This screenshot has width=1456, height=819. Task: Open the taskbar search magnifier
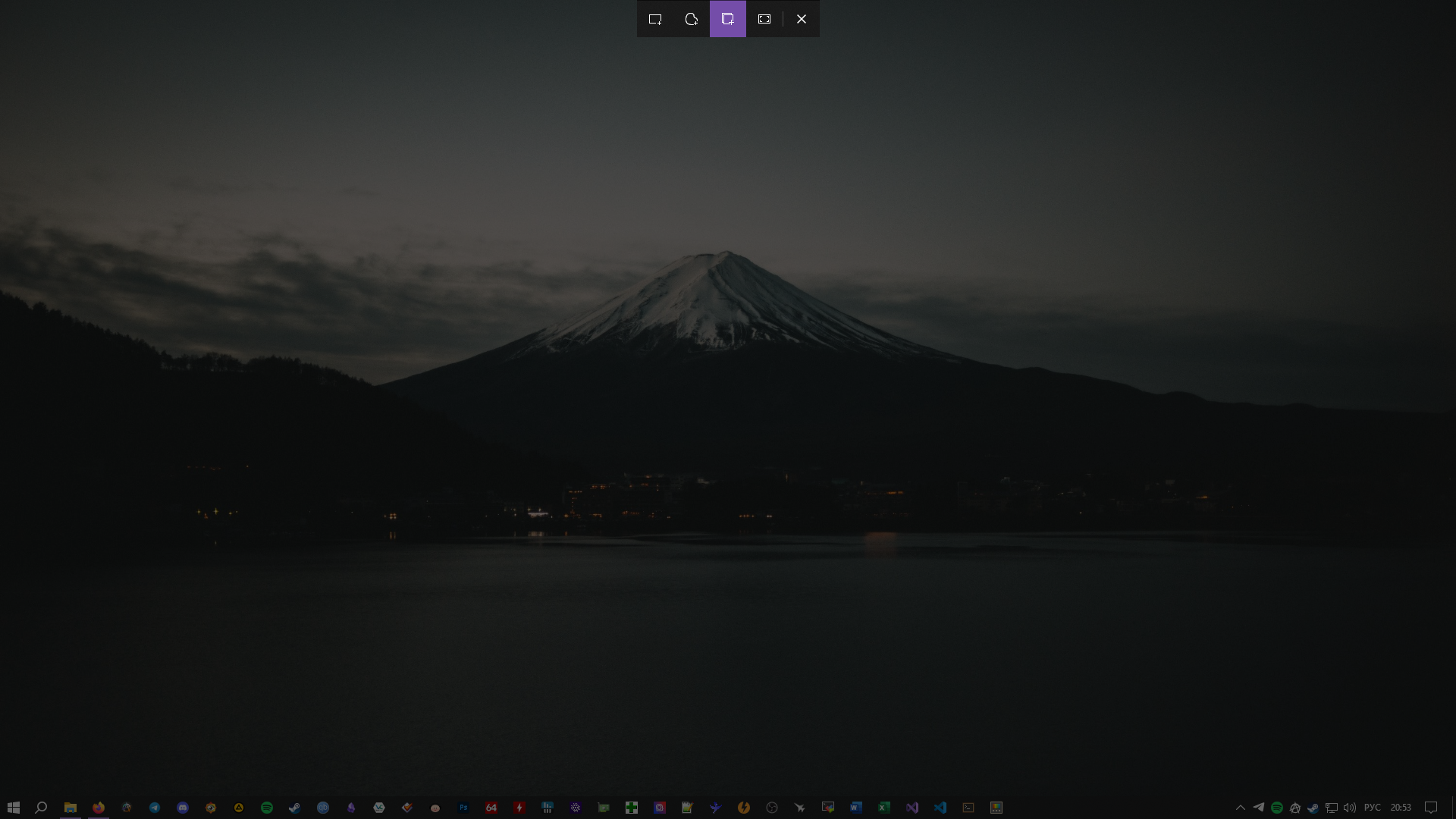42,808
